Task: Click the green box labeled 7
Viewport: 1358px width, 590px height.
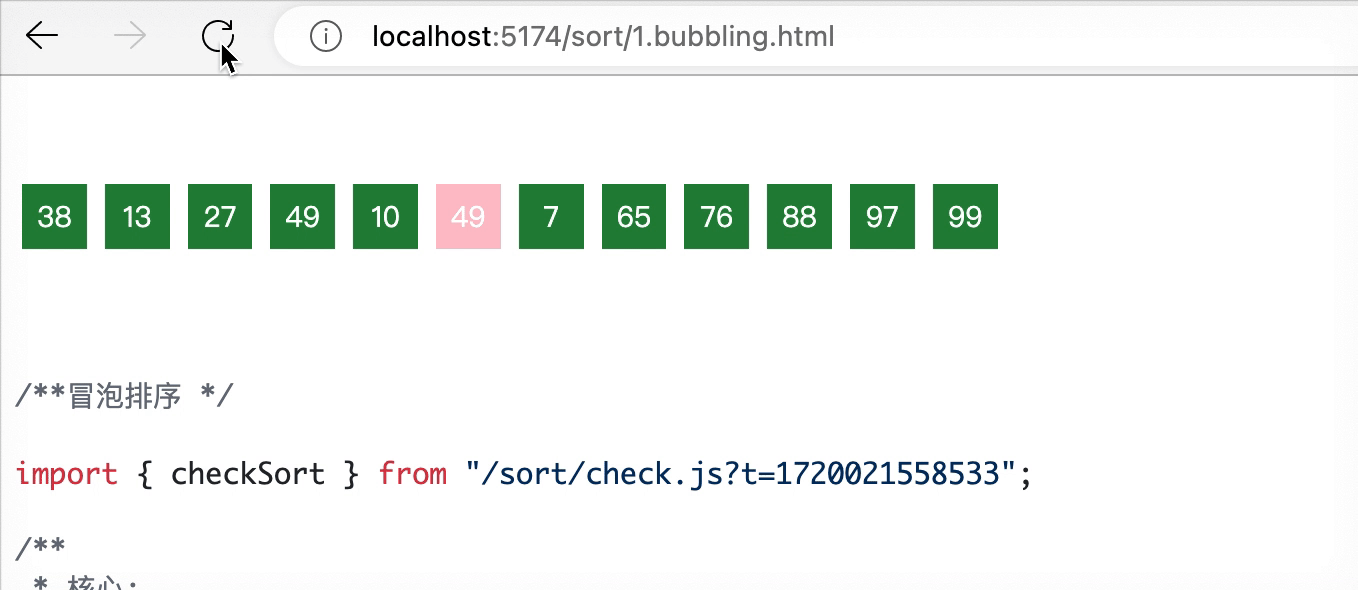Action: click(550, 216)
